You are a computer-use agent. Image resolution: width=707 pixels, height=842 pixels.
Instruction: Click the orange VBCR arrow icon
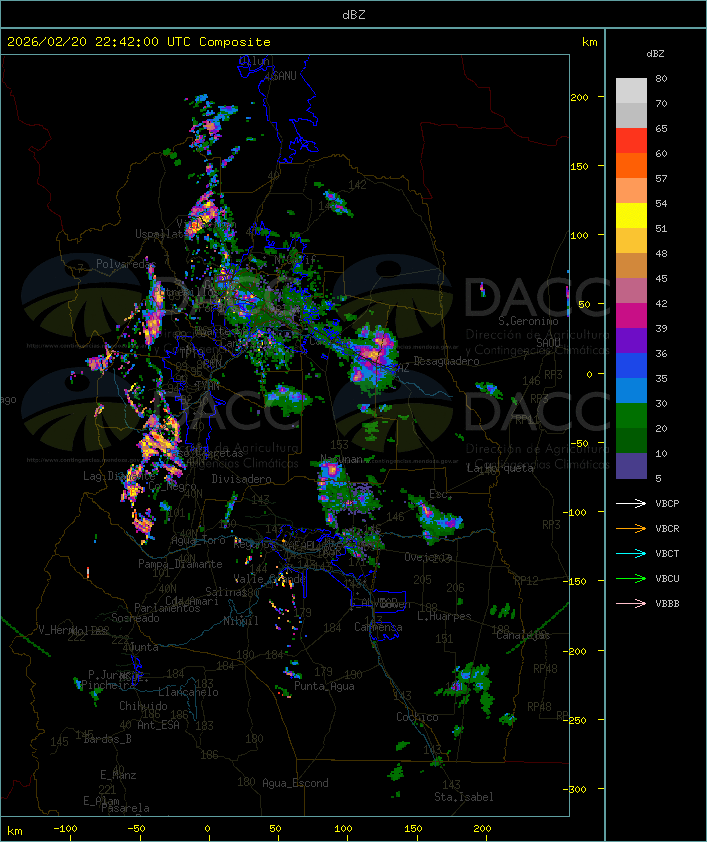(x=631, y=528)
